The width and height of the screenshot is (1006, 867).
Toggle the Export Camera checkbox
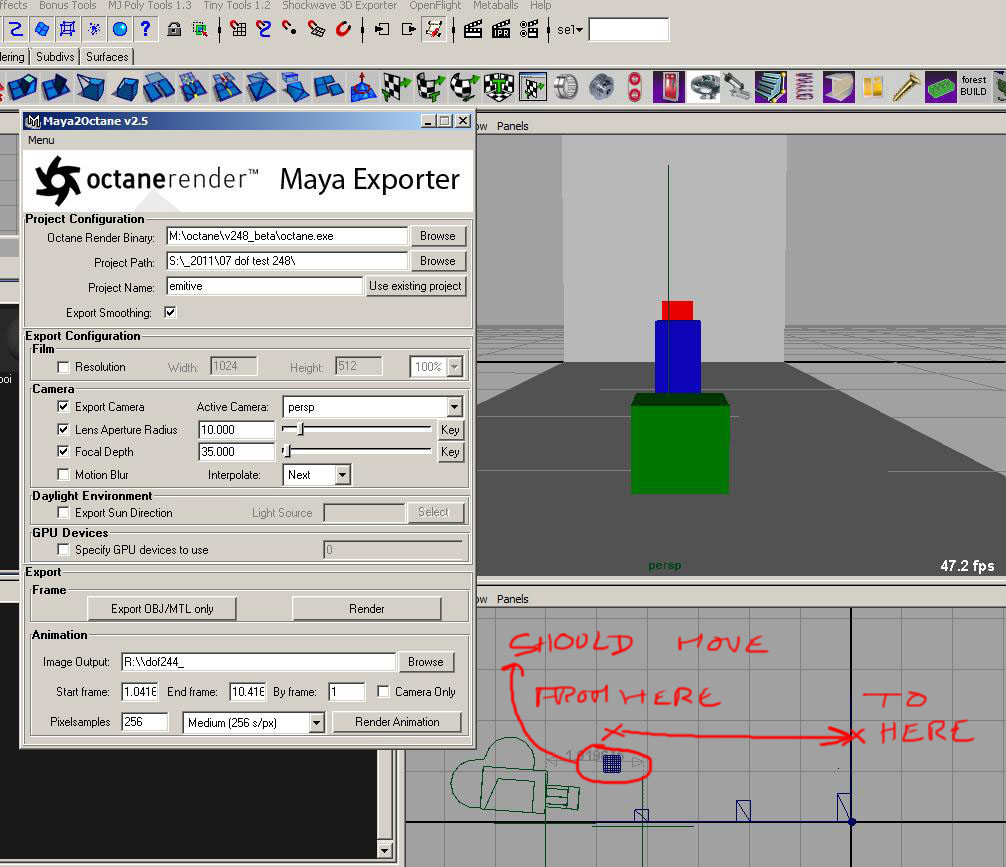(x=63, y=406)
